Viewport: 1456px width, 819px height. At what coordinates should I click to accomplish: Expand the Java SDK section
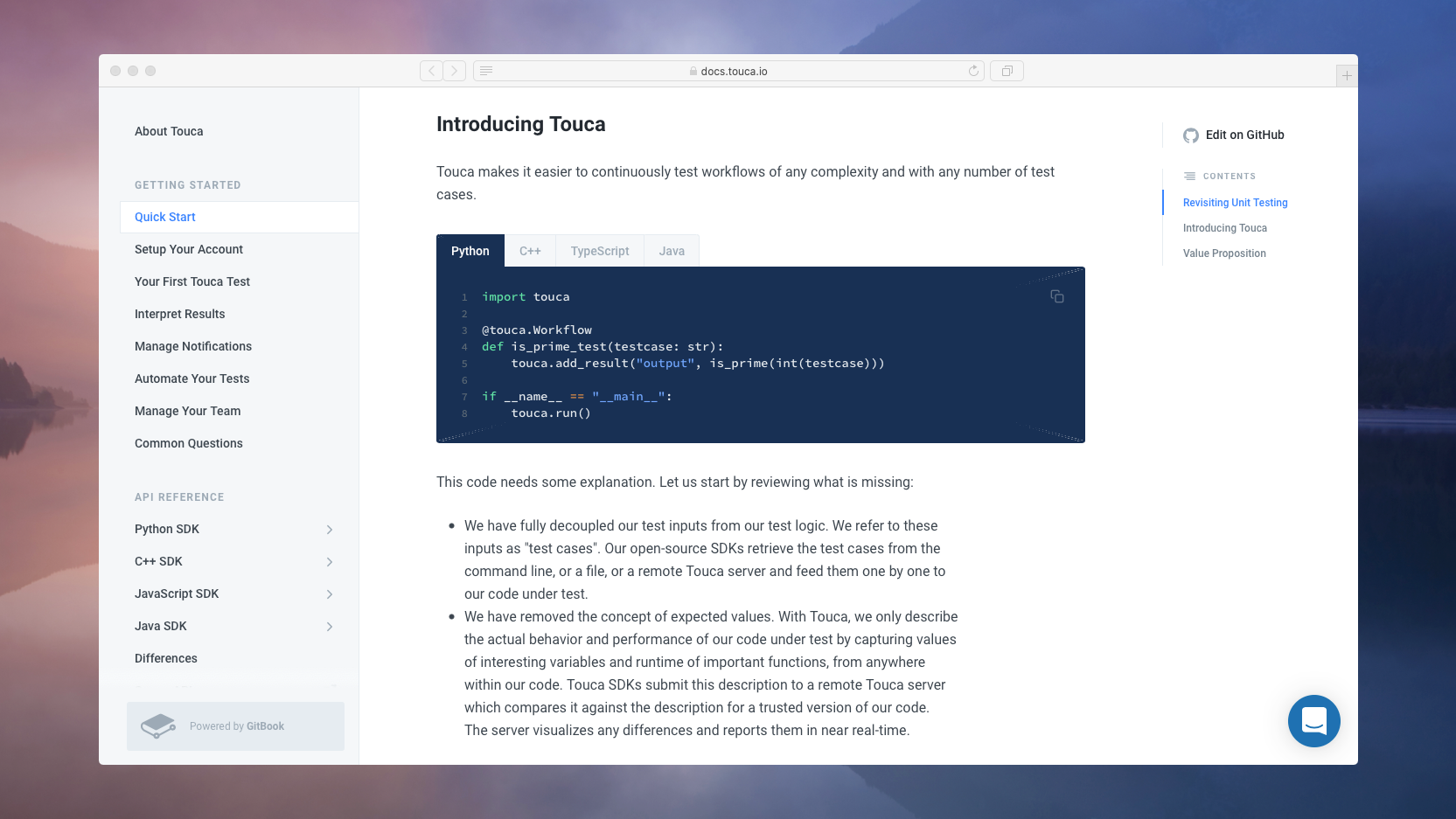pyautogui.click(x=330, y=627)
